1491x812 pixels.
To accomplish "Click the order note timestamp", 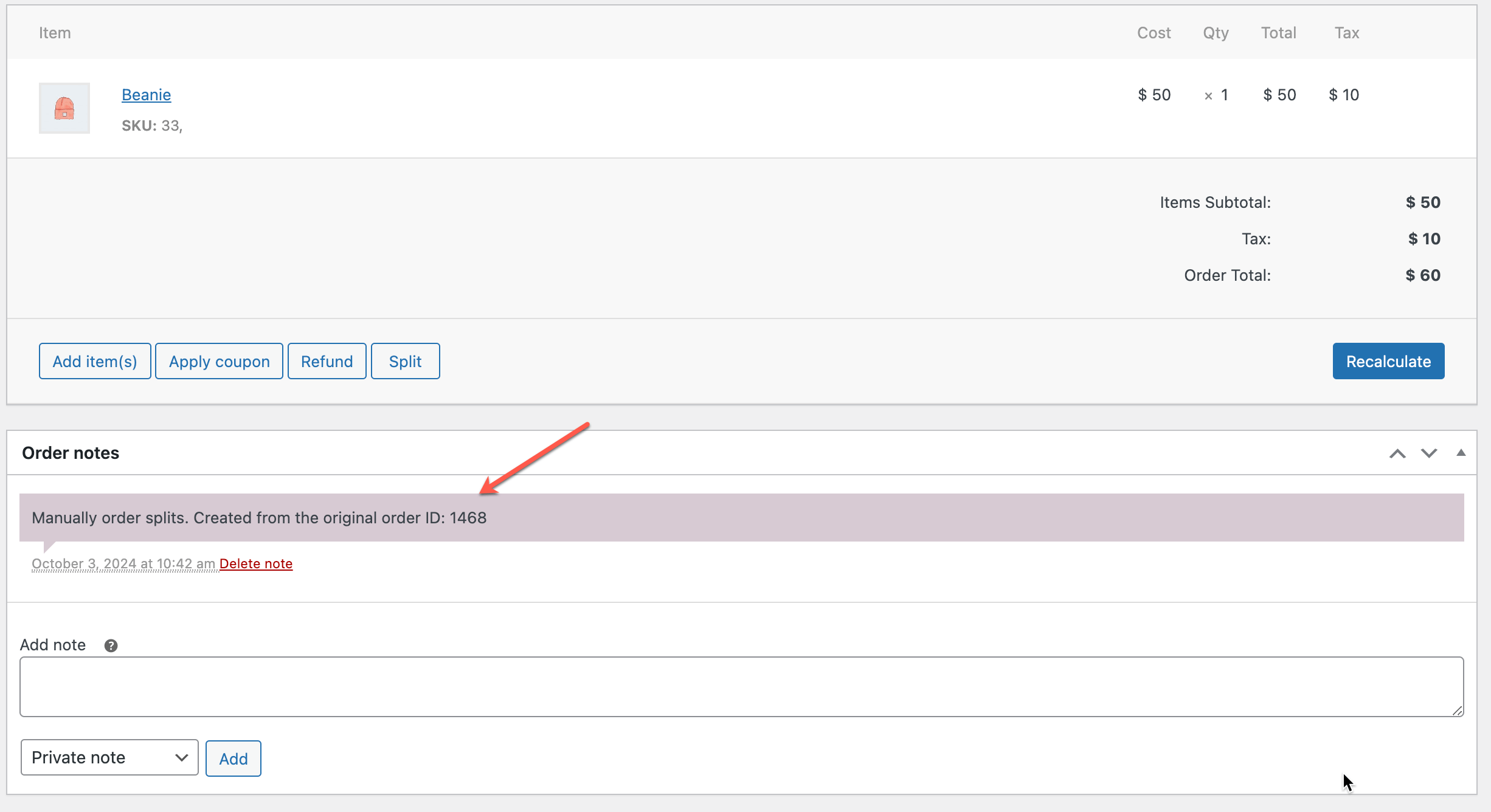I will coord(123,564).
